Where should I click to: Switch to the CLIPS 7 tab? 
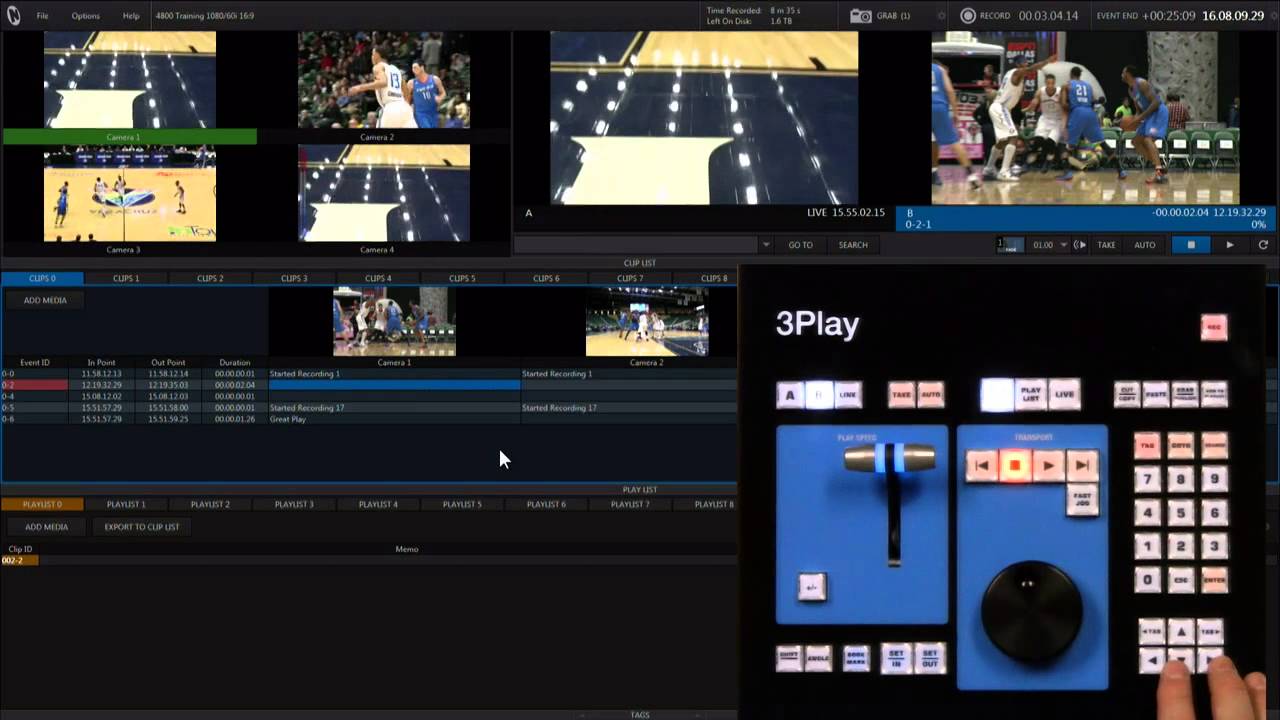point(630,278)
